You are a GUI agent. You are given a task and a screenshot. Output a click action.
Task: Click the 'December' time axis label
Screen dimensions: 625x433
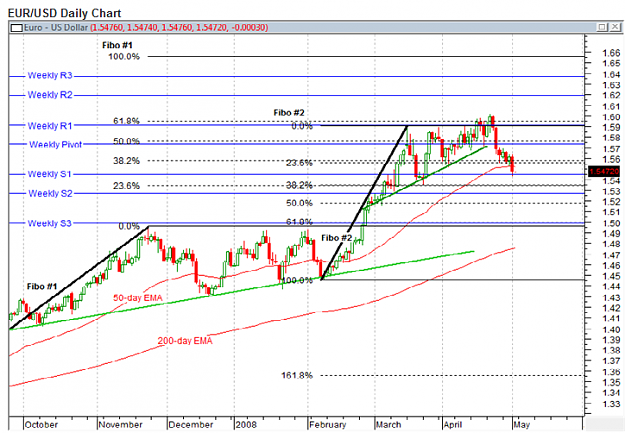pyautogui.click(x=191, y=425)
